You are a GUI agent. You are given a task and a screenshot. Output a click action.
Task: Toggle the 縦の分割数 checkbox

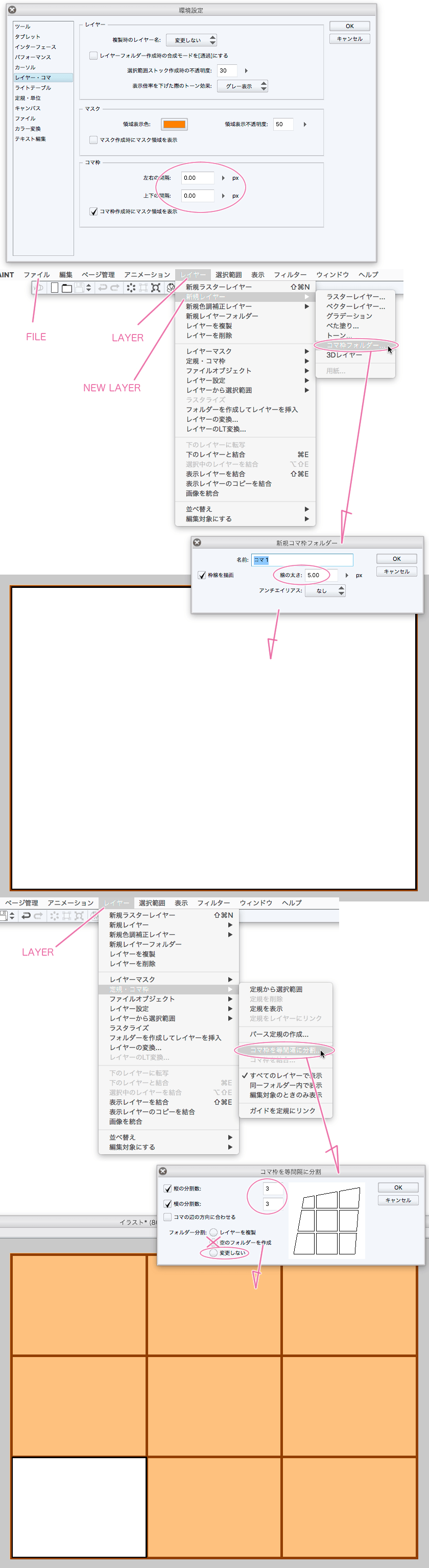point(168,1188)
